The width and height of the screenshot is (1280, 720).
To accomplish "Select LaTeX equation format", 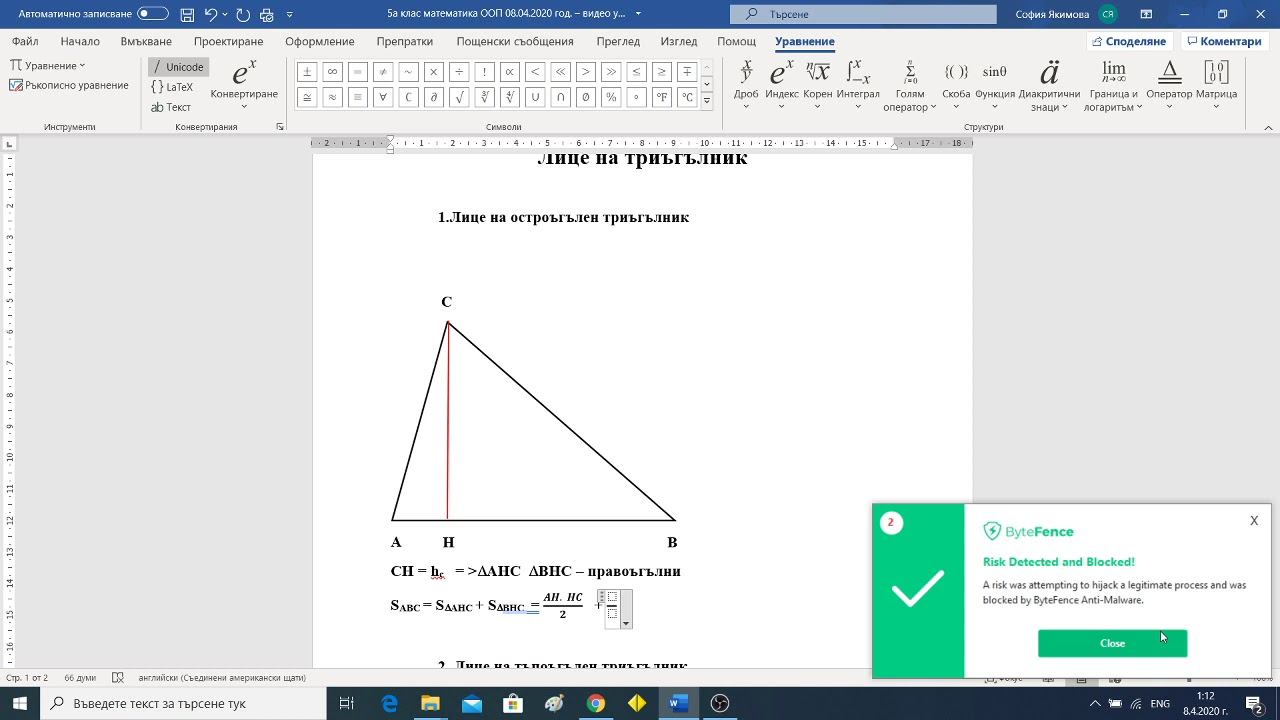I will 172,87.
